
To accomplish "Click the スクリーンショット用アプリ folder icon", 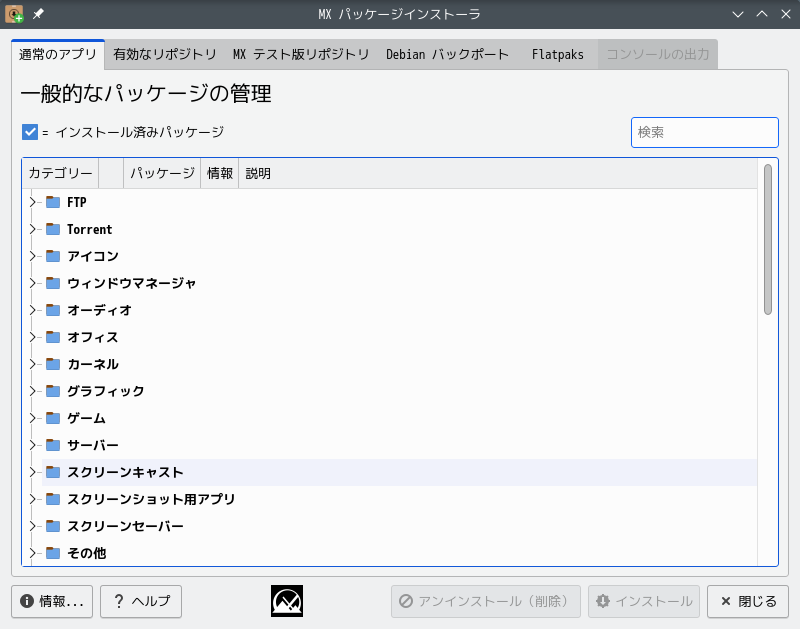I will tap(53, 499).
